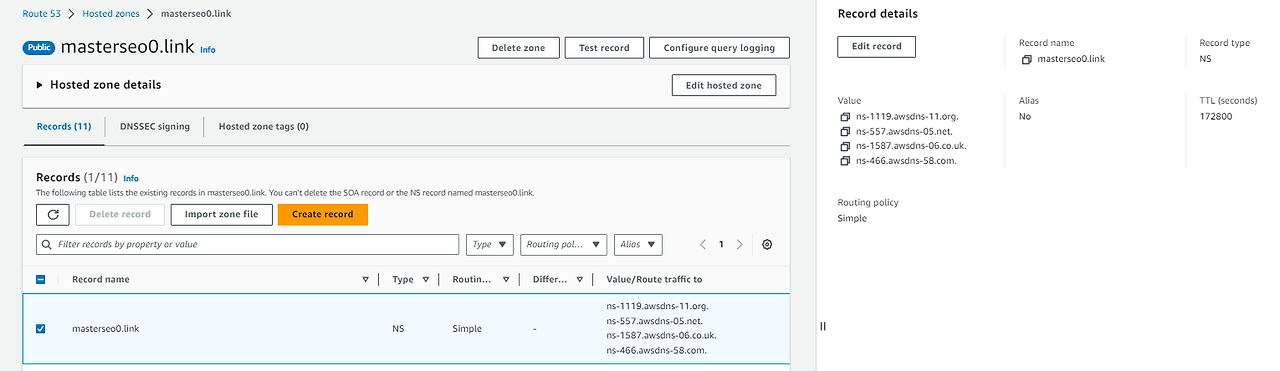The height and width of the screenshot is (371, 1280).
Task: Go to next records page arrow
Action: [x=739, y=244]
